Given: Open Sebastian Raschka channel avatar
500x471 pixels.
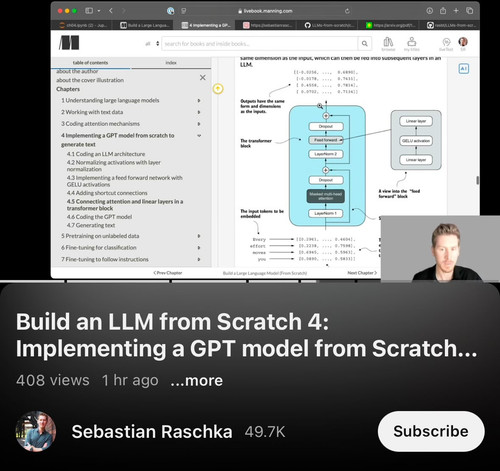Looking at the screenshot, I should point(36,431).
